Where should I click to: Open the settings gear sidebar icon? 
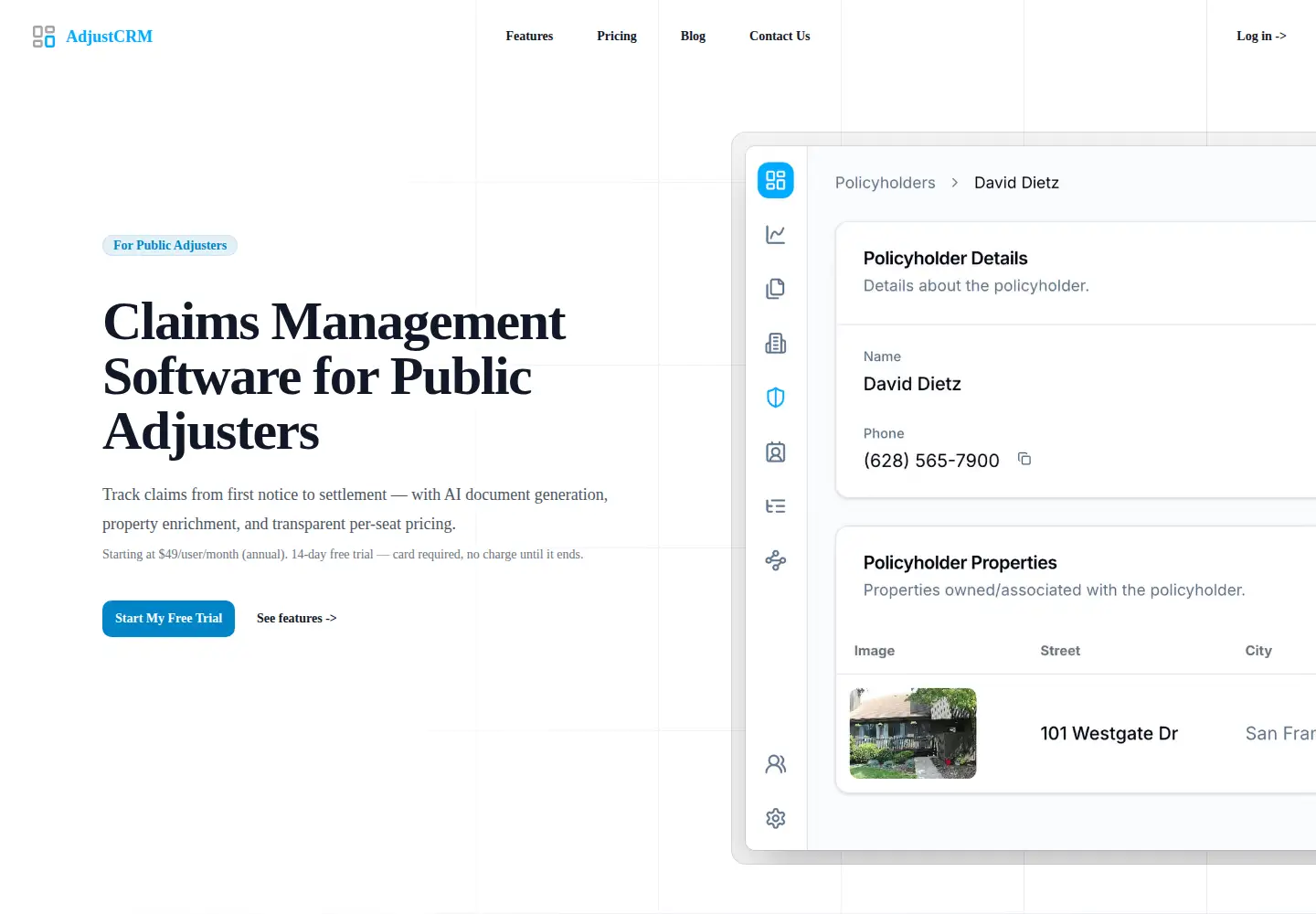[776, 818]
